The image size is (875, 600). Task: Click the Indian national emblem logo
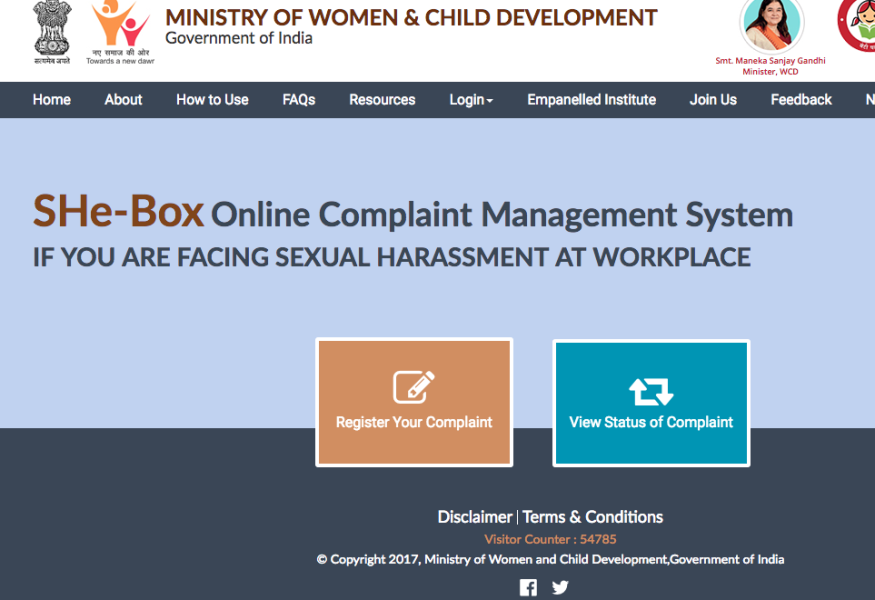coord(52,32)
